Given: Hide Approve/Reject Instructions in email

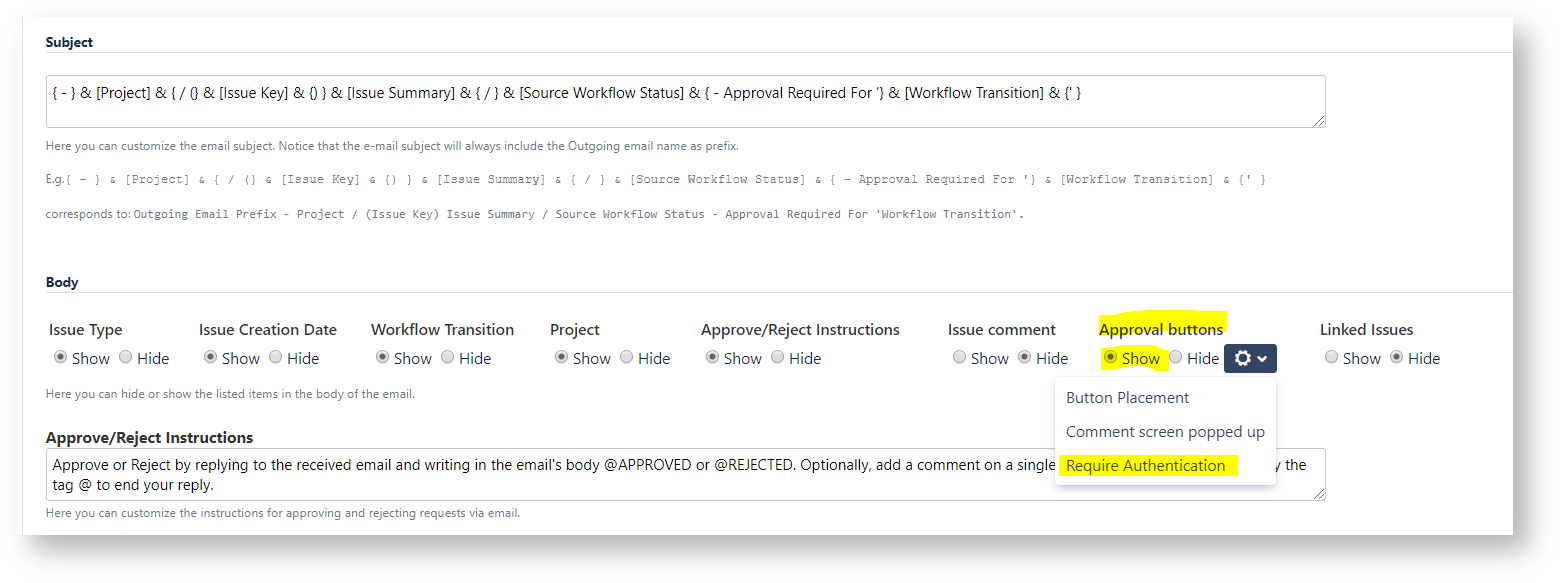Looking at the screenshot, I should click(x=778, y=357).
